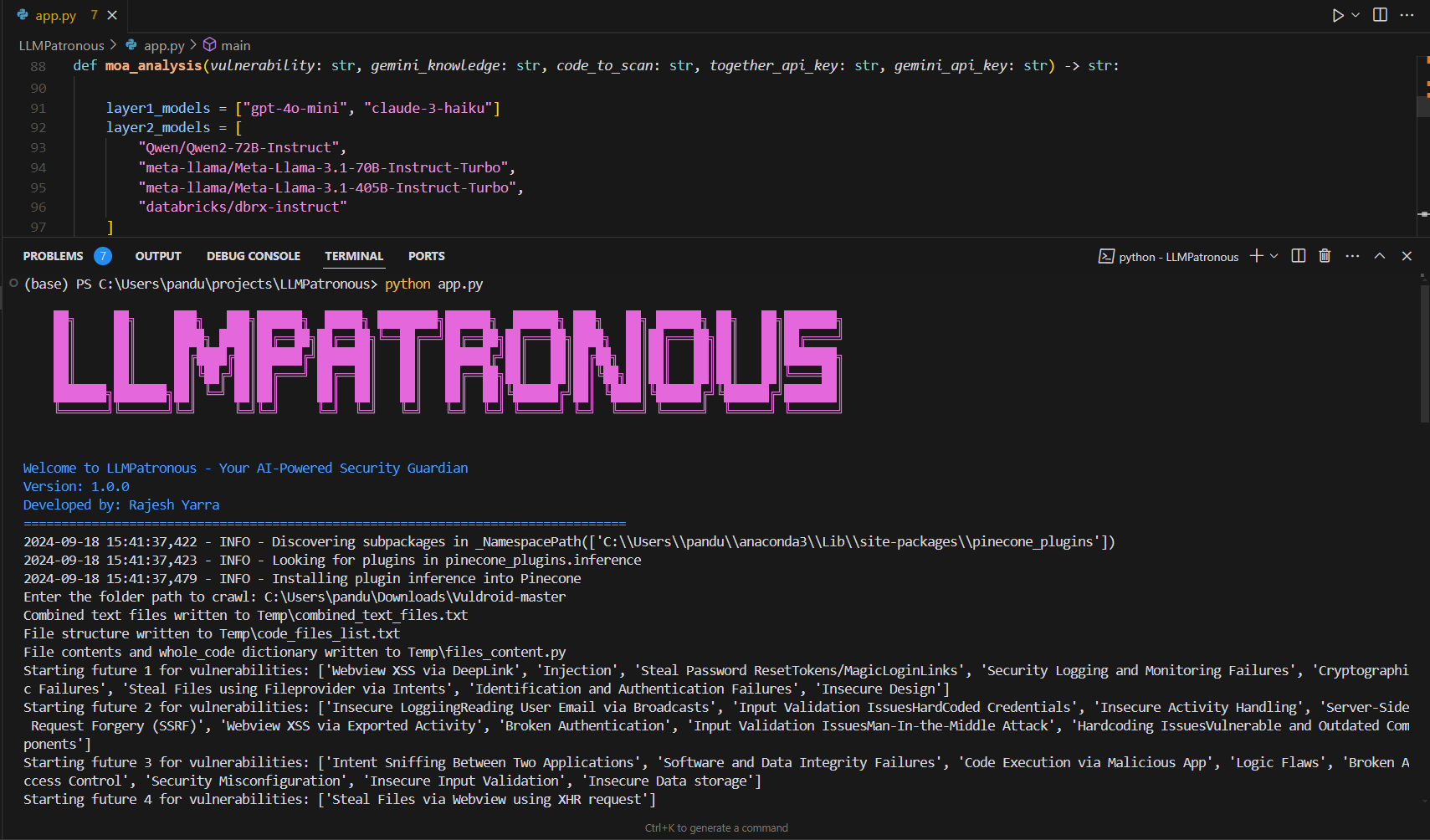This screenshot has width=1430, height=840.
Task: Click the git branch icon beside main
Action: [208, 44]
